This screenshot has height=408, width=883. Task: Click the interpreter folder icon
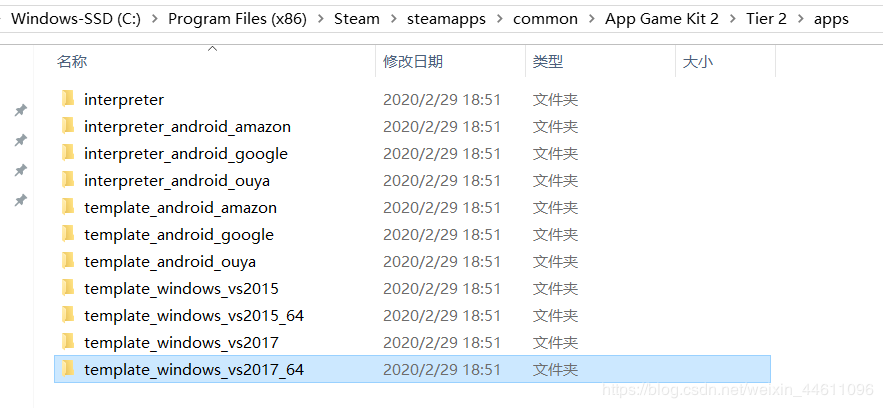[x=68, y=99]
